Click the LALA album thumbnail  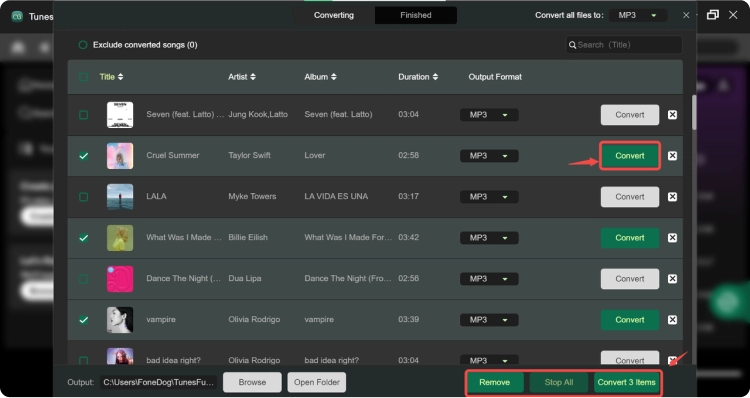click(120, 197)
